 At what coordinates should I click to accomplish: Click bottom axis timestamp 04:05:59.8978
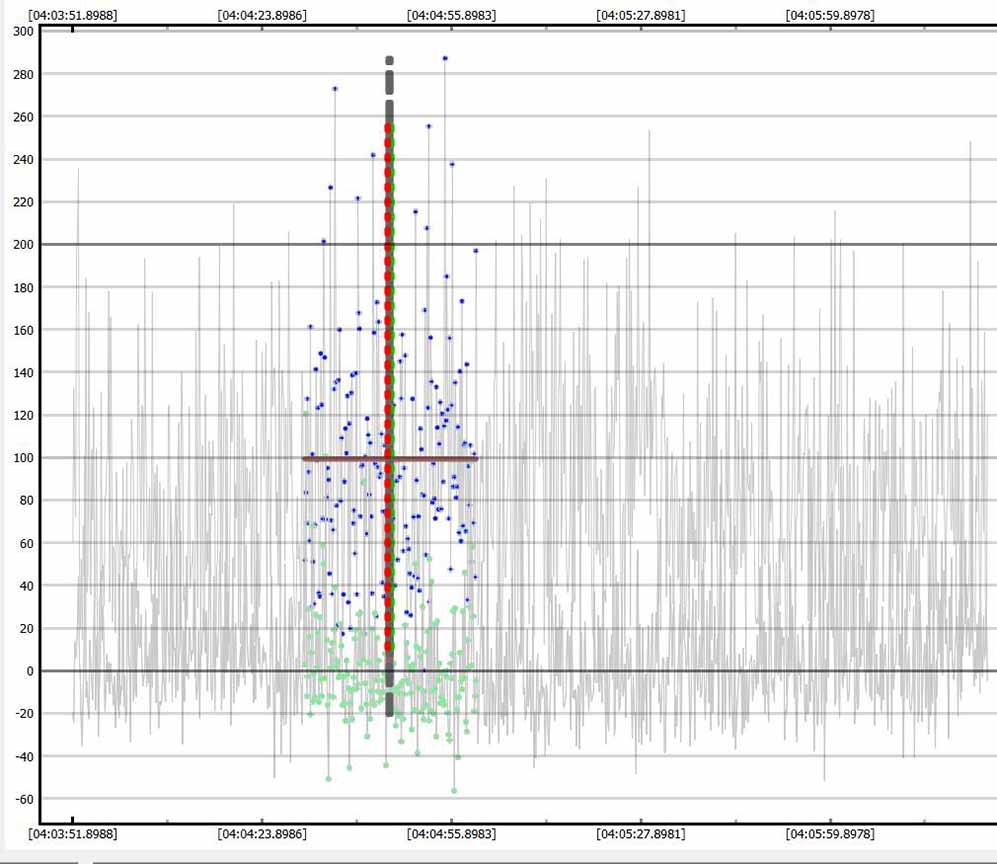point(831,834)
